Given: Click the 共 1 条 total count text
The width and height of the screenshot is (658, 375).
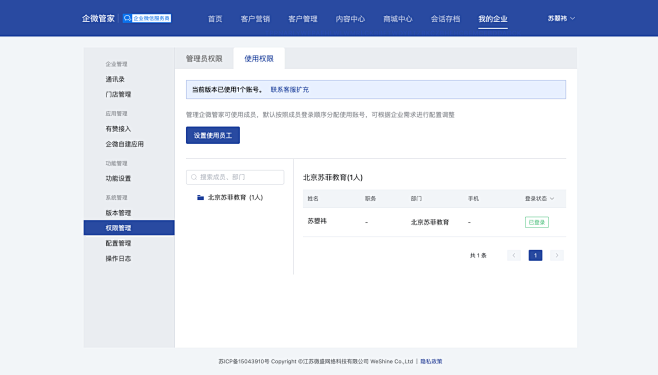Looking at the screenshot, I should click(478, 255).
